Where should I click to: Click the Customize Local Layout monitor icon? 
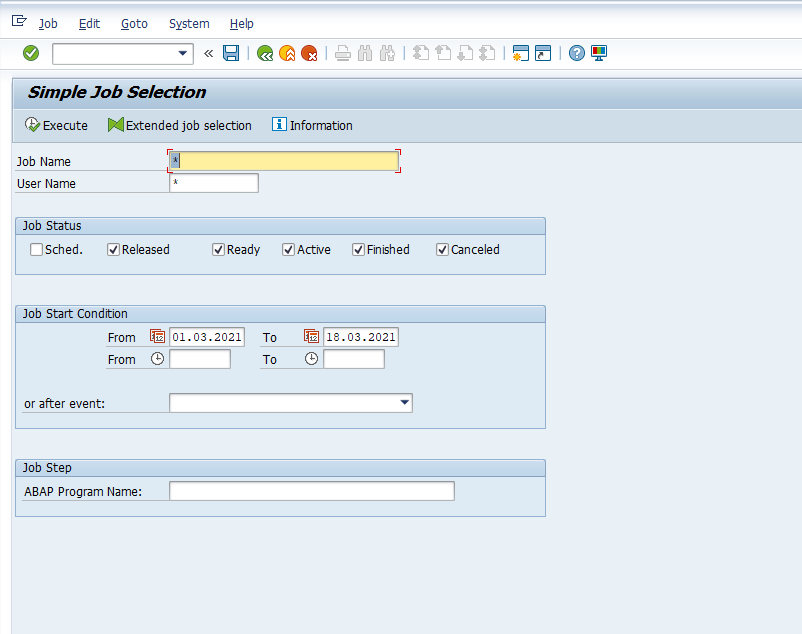[x=600, y=53]
